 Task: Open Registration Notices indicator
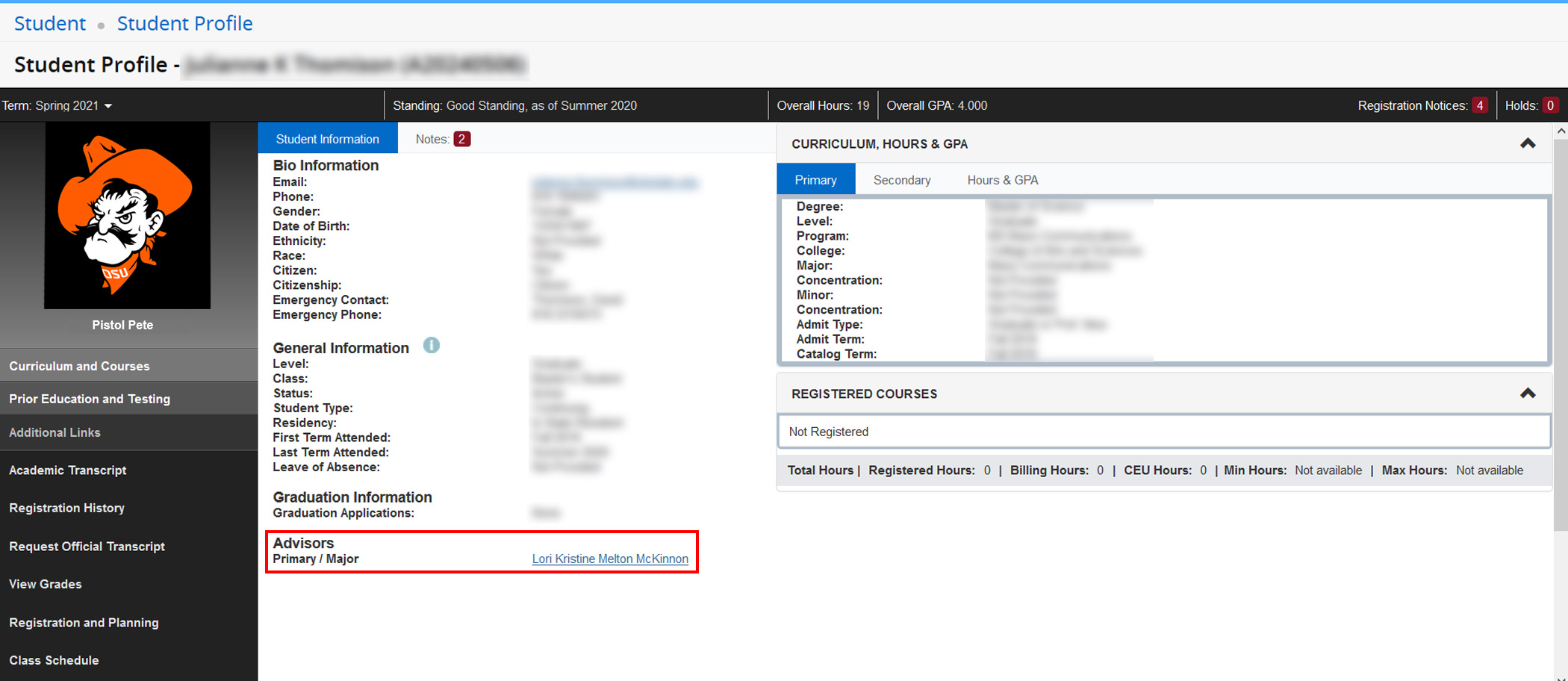pos(1480,105)
